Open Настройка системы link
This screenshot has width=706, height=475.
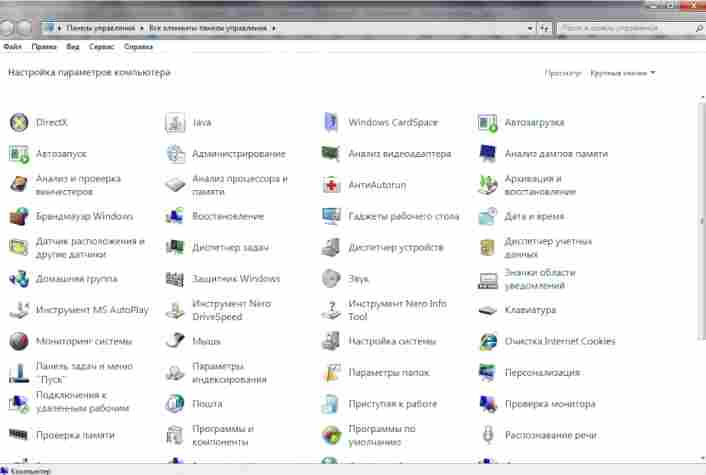coord(392,341)
